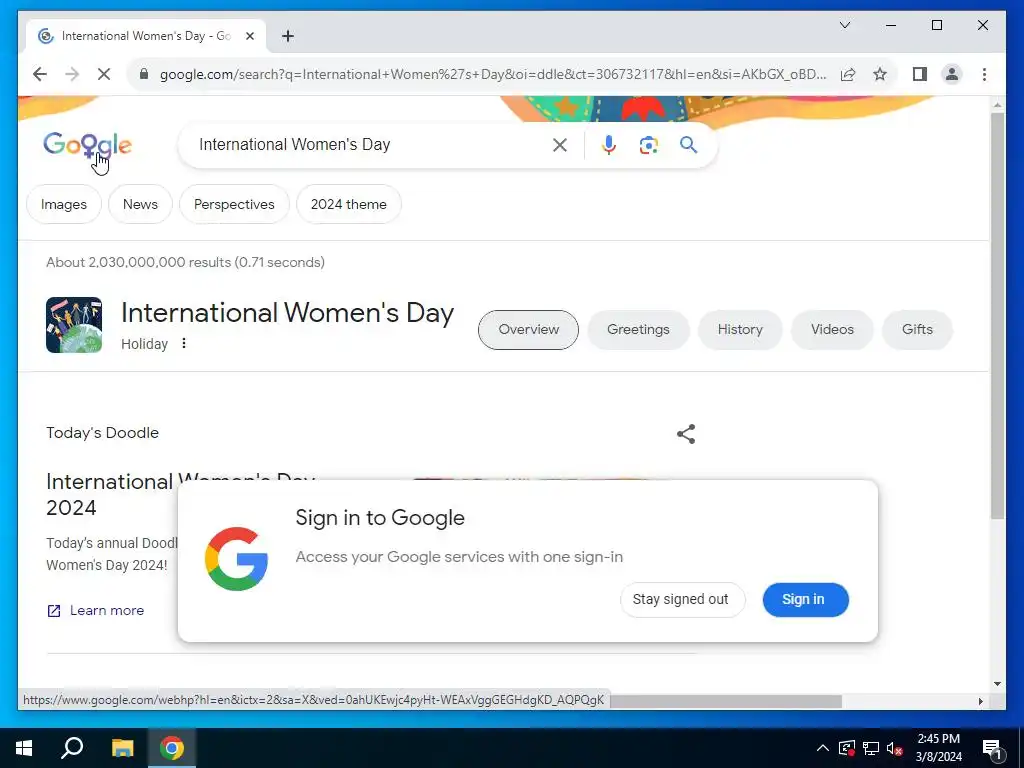
Task: Click the scroll right arrow
Action: coord(980,701)
